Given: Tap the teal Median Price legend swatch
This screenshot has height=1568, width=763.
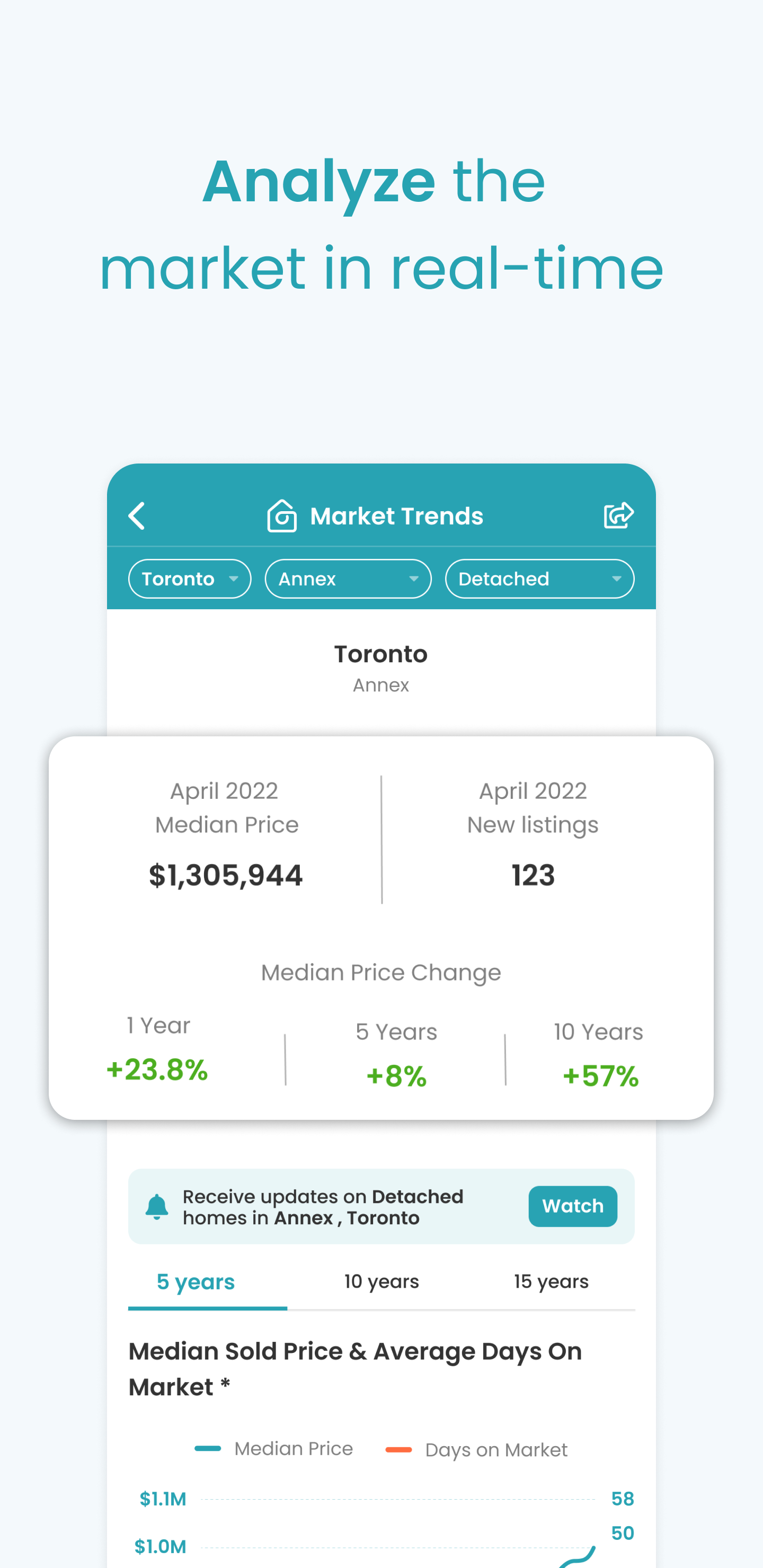Looking at the screenshot, I should [x=208, y=1449].
